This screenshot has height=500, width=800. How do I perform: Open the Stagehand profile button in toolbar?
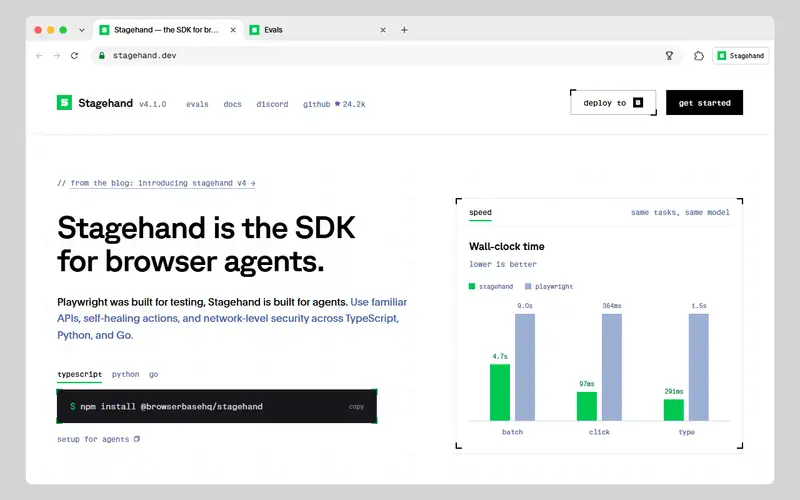click(x=740, y=56)
